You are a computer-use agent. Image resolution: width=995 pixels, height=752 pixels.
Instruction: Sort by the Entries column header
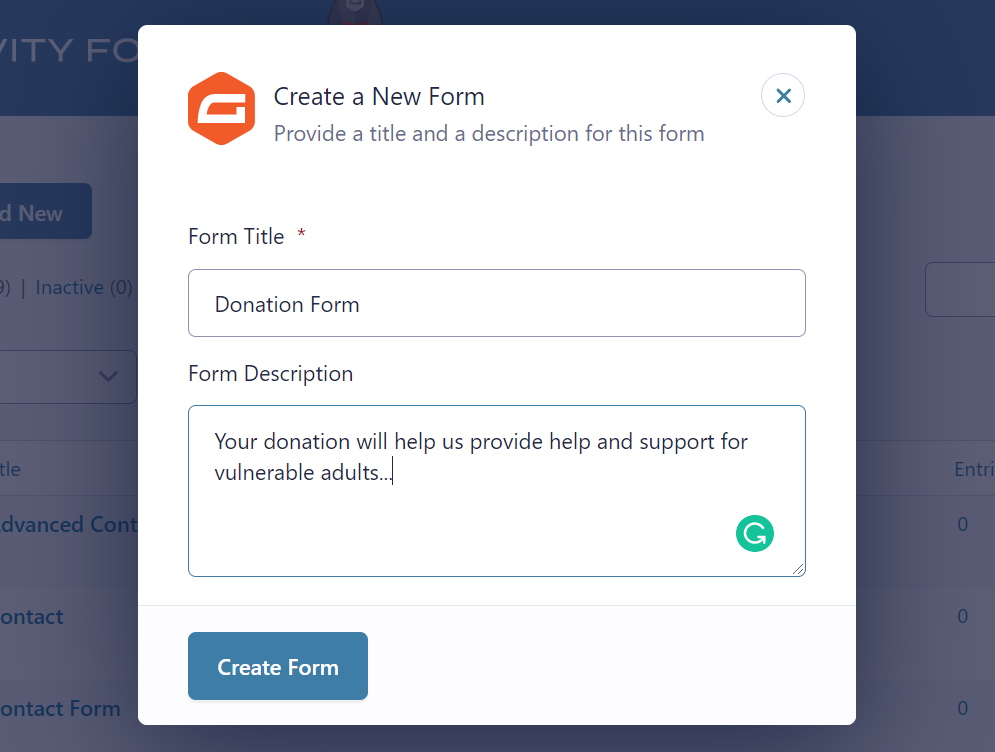974,470
